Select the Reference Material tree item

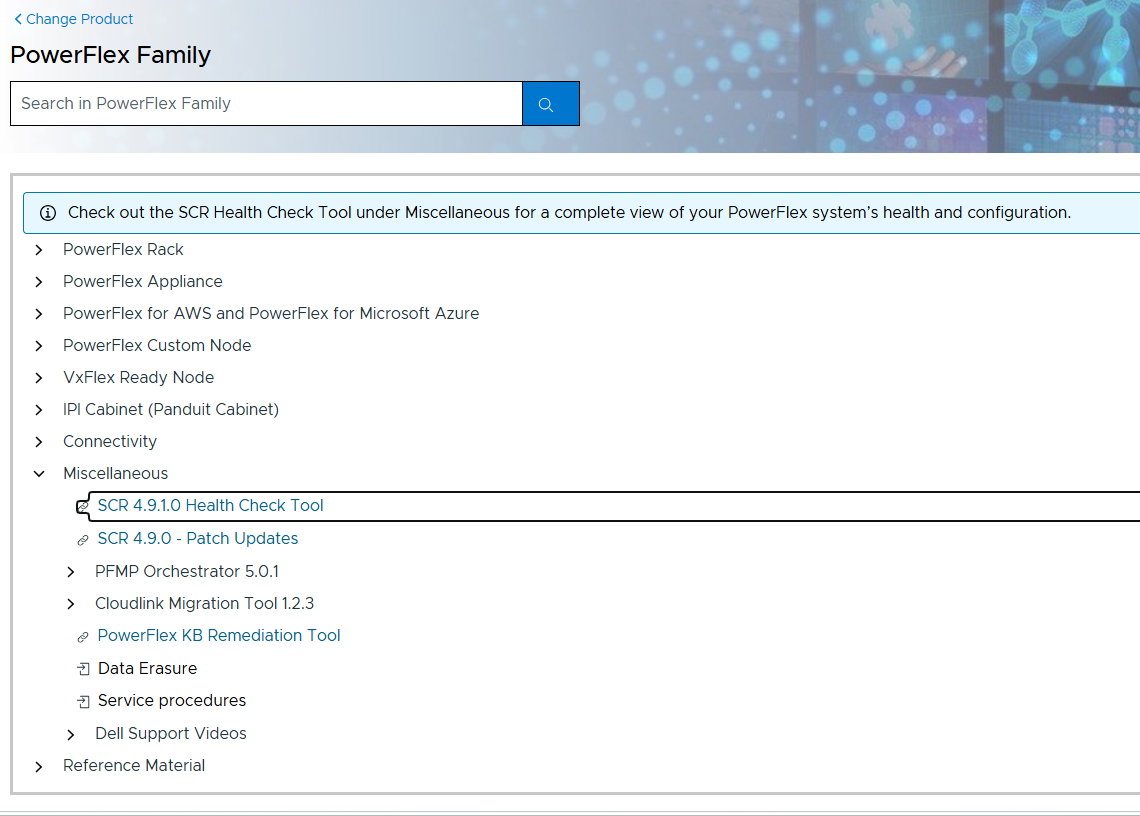tap(134, 766)
